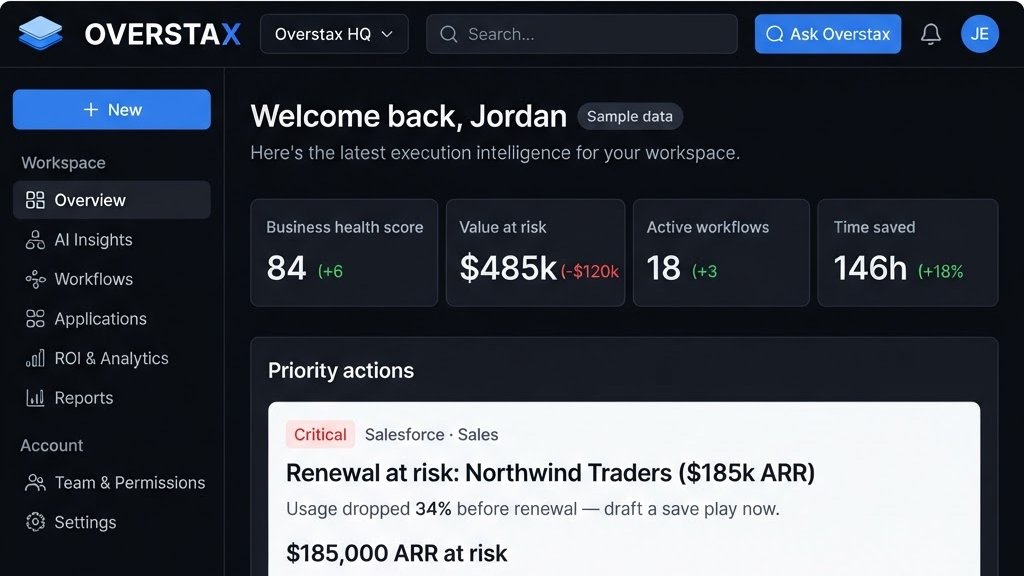
Task: Click the -$120k change value
Action: click(x=590, y=271)
